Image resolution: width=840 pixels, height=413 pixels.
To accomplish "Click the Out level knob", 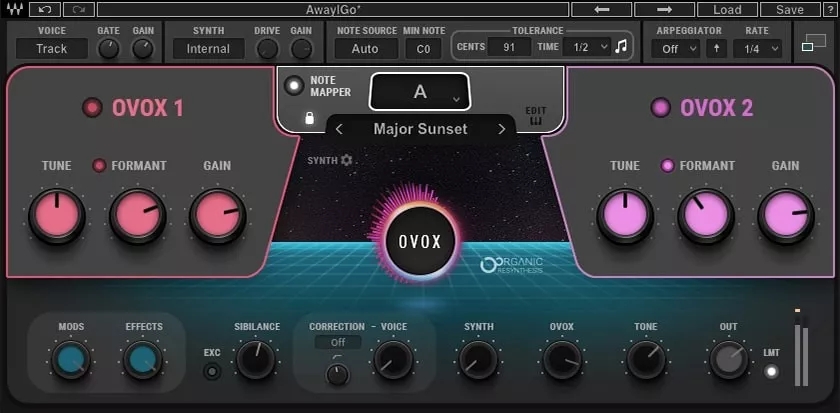I will tap(729, 360).
